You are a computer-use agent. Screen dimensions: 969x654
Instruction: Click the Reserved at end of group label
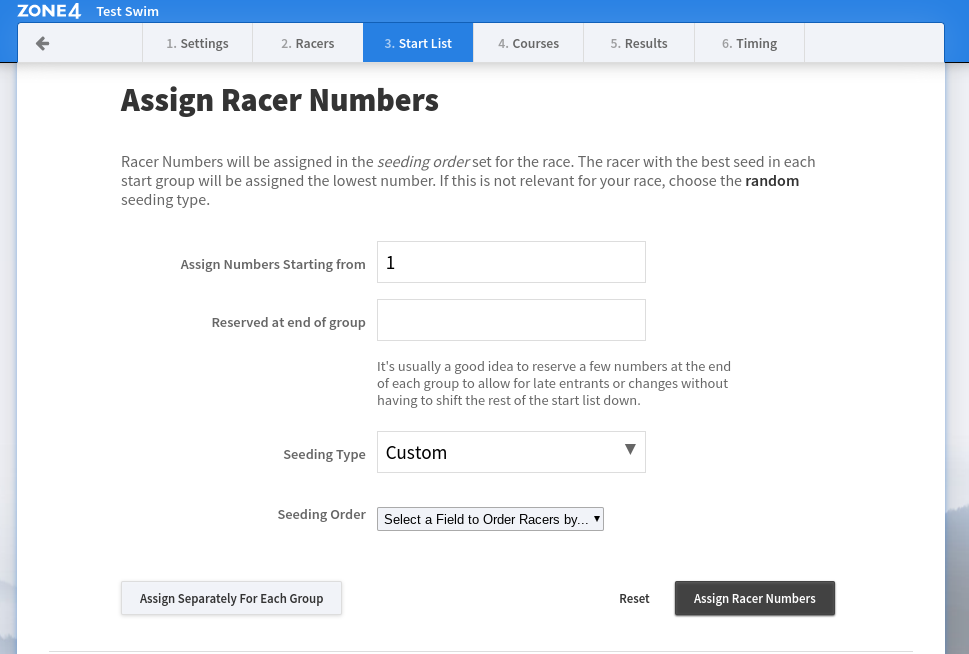pos(288,322)
